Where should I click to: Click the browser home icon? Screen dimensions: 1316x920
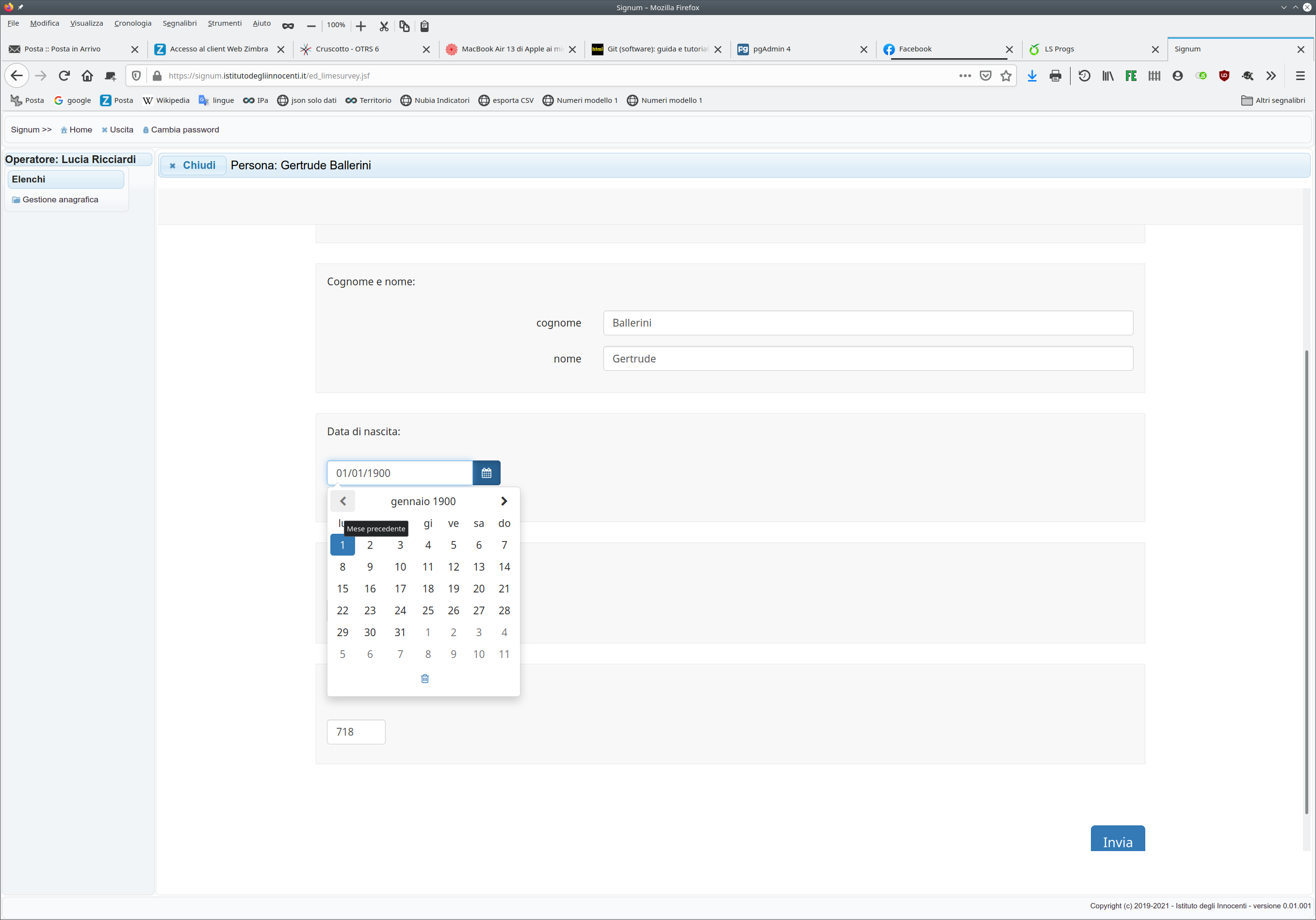(x=87, y=76)
